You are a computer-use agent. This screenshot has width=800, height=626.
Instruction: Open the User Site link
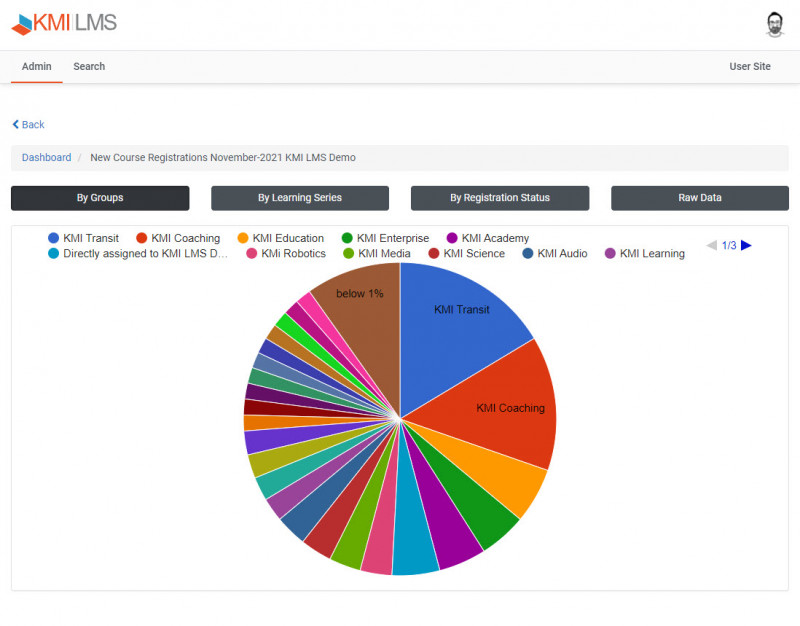749,66
